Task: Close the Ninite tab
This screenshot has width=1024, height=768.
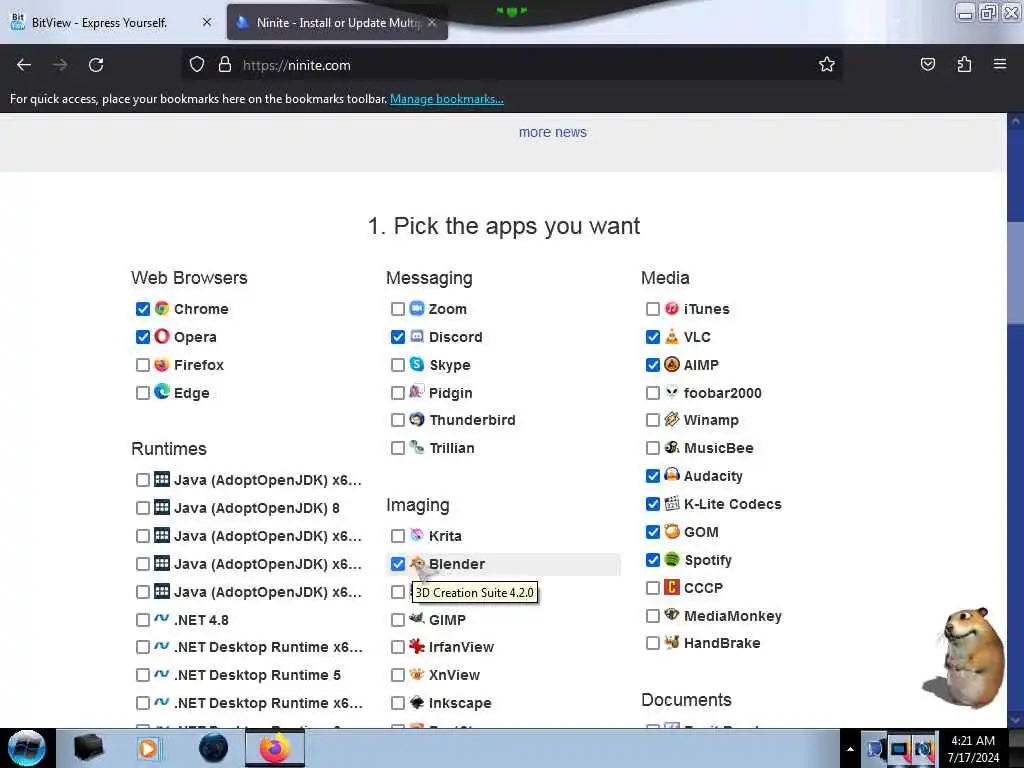Action: click(432, 22)
